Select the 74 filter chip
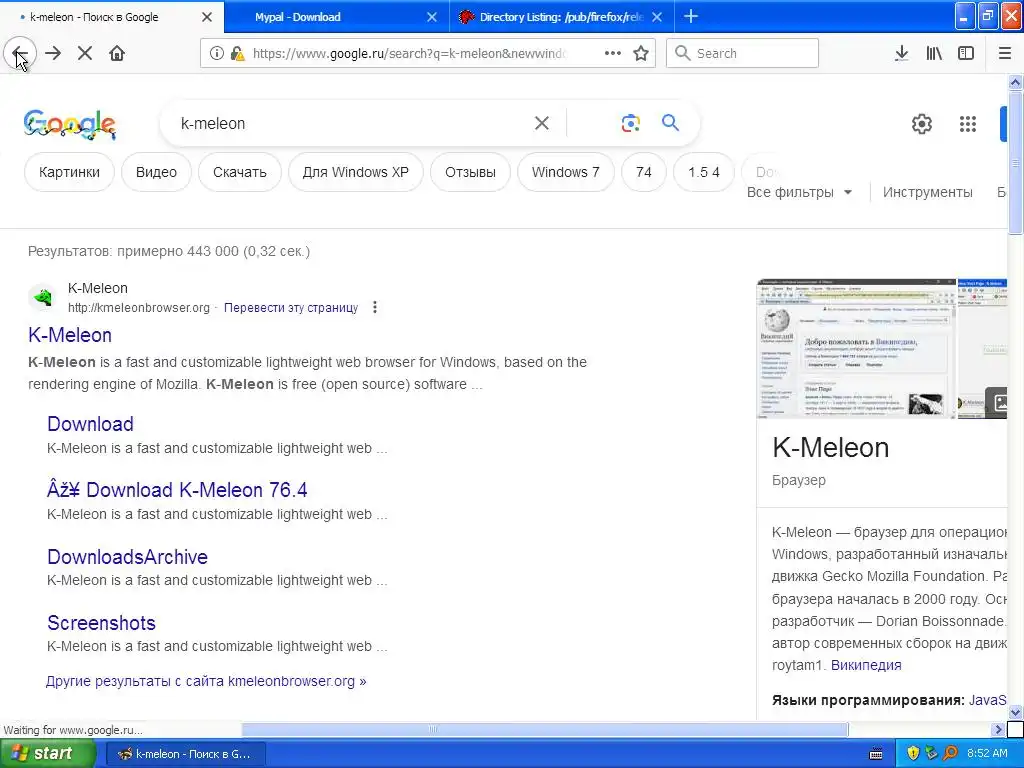 point(644,172)
